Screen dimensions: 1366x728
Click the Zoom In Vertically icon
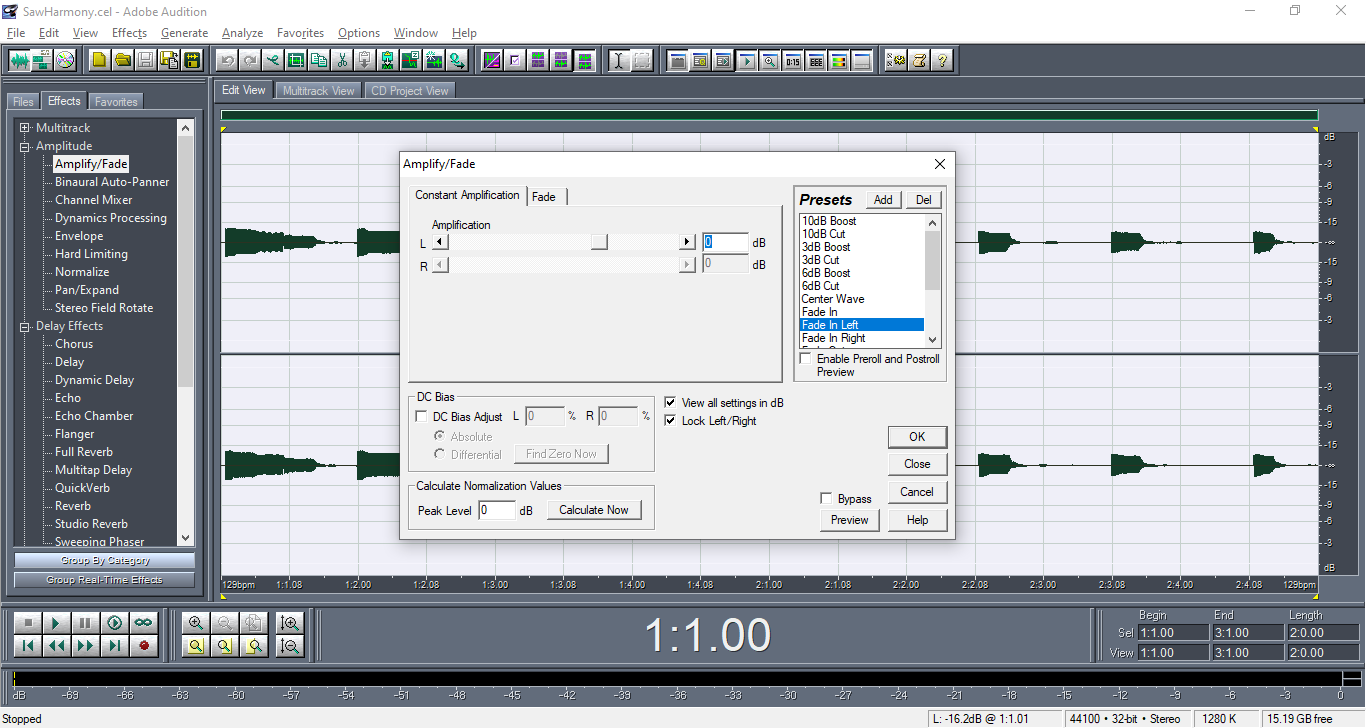pyautogui.click(x=290, y=623)
